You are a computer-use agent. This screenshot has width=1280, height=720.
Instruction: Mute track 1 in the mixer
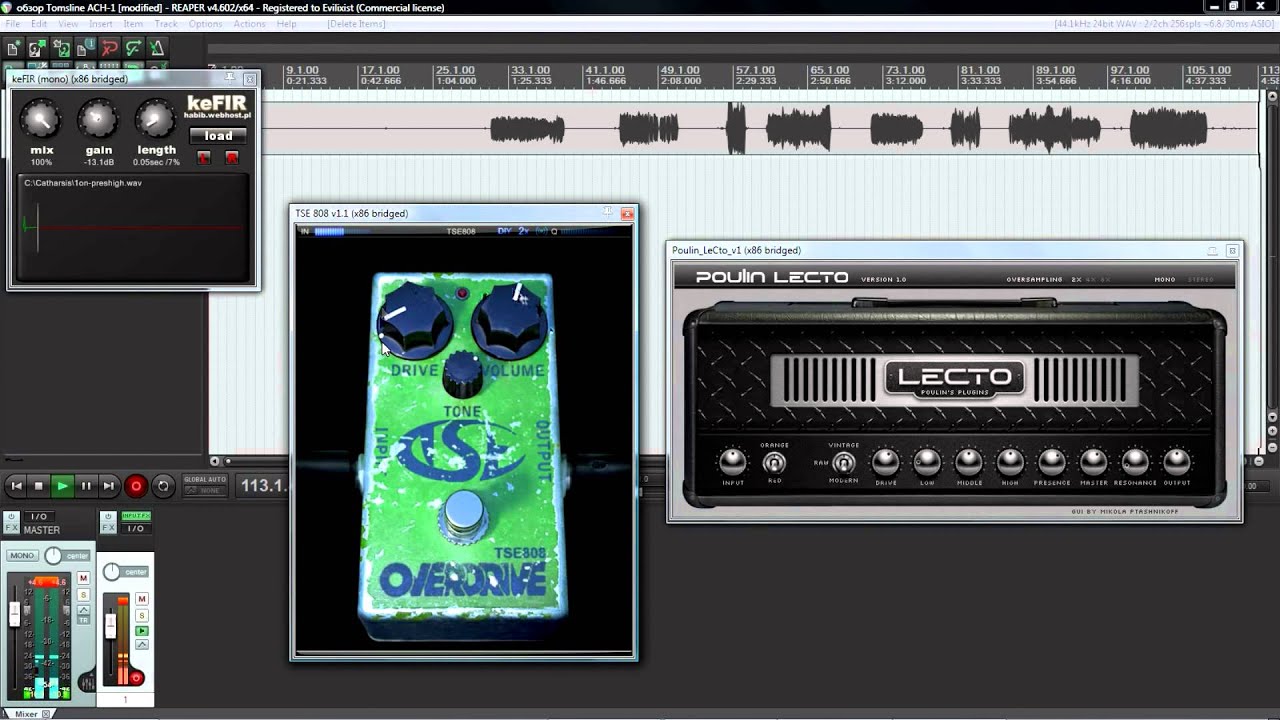tap(141, 599)
